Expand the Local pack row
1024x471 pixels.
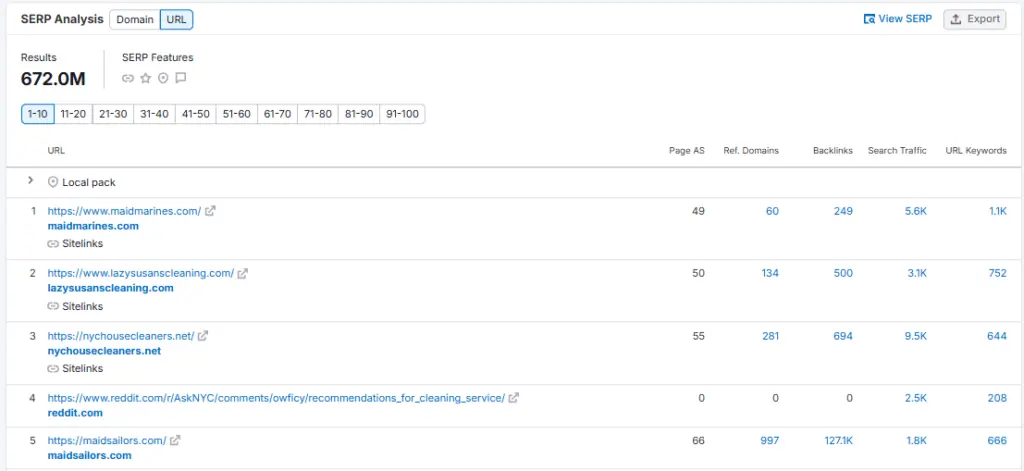click(31, 182)
